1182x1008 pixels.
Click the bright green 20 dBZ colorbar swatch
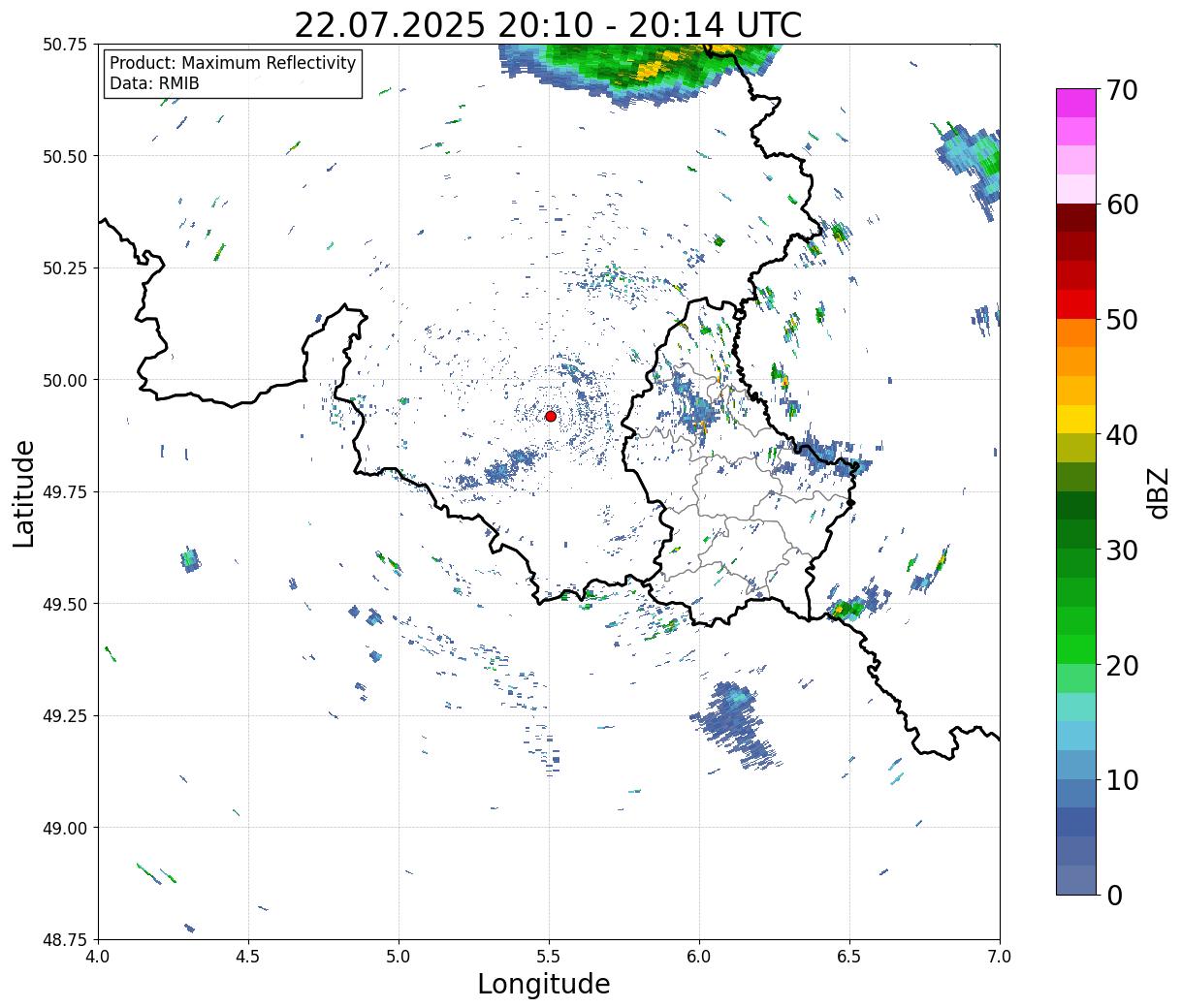1075,649
